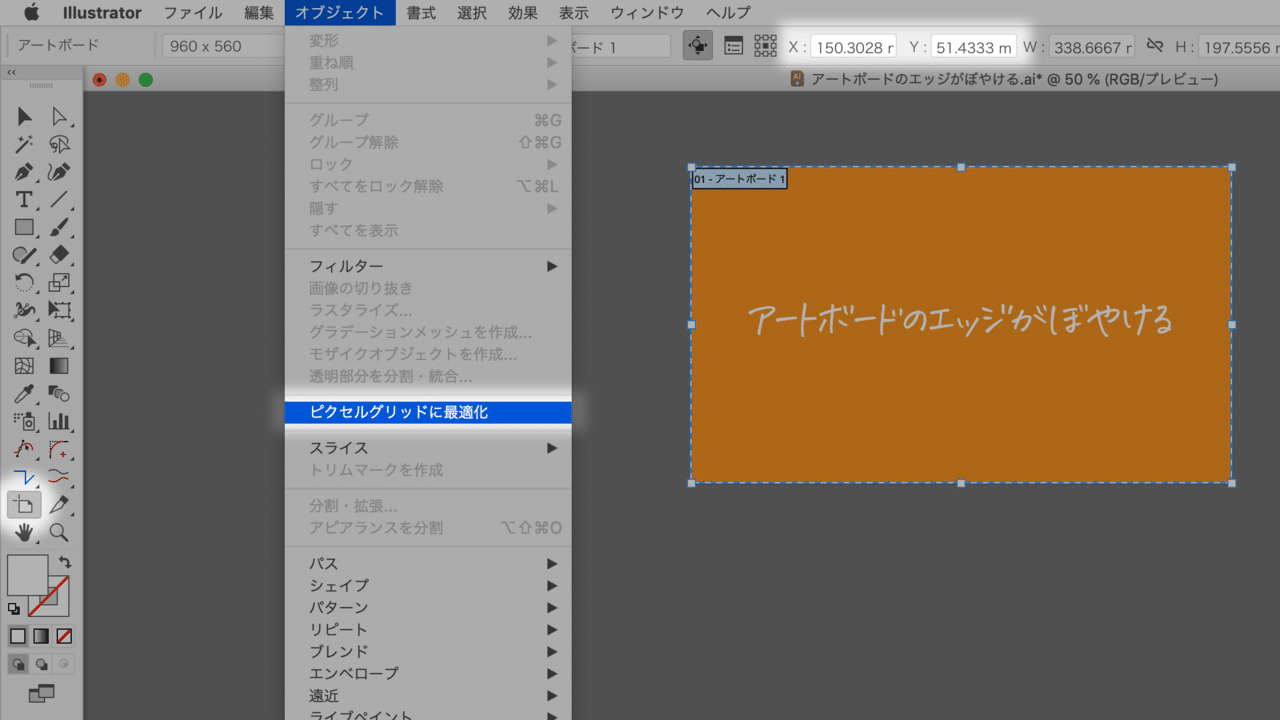The width and height of the screenshot is (1280, 720).
Task: Toggle Move/Copy Artwork with Artboard
Action: pos(699,45)
